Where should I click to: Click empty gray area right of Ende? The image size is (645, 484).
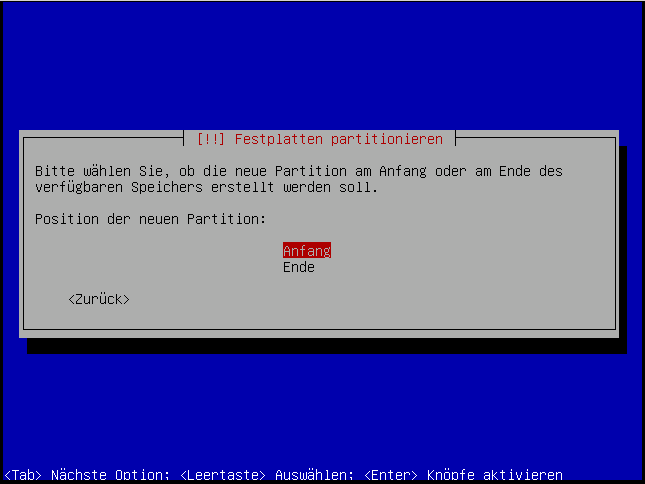click(x=450, y=267)
